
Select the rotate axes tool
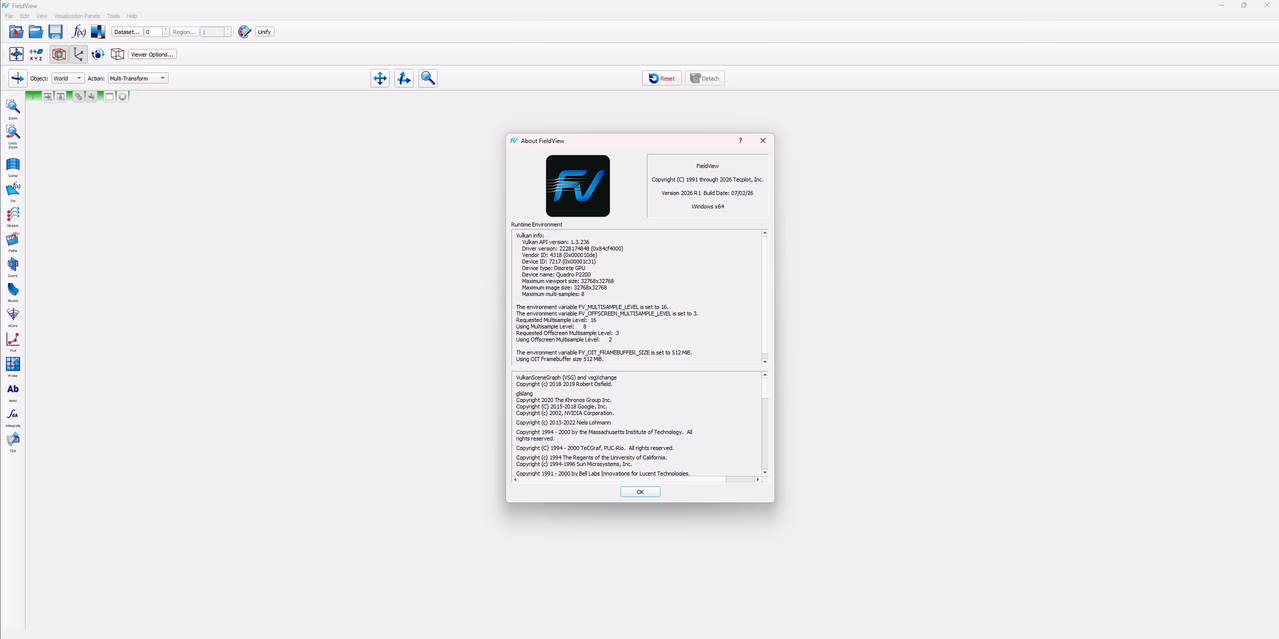coord(404,78)
